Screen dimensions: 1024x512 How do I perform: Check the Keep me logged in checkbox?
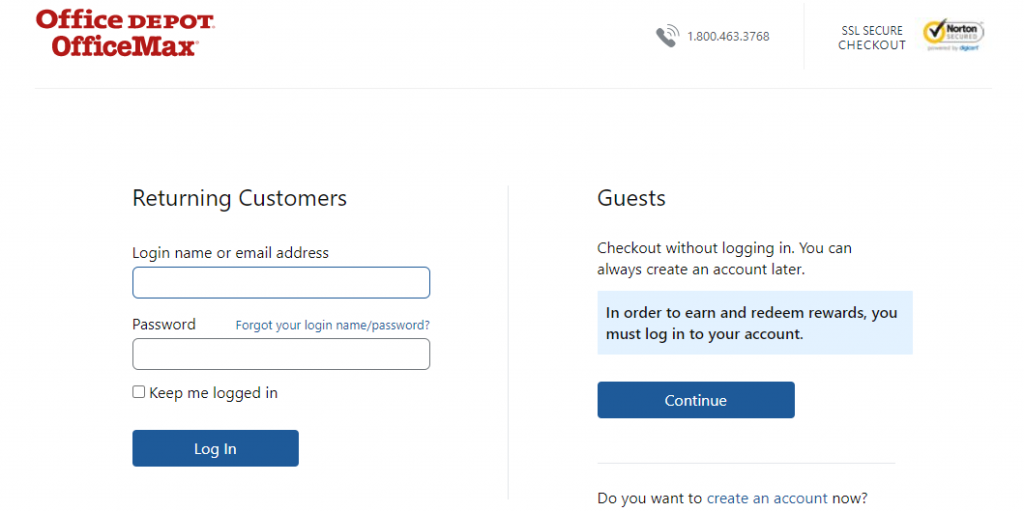coord(138,392)
